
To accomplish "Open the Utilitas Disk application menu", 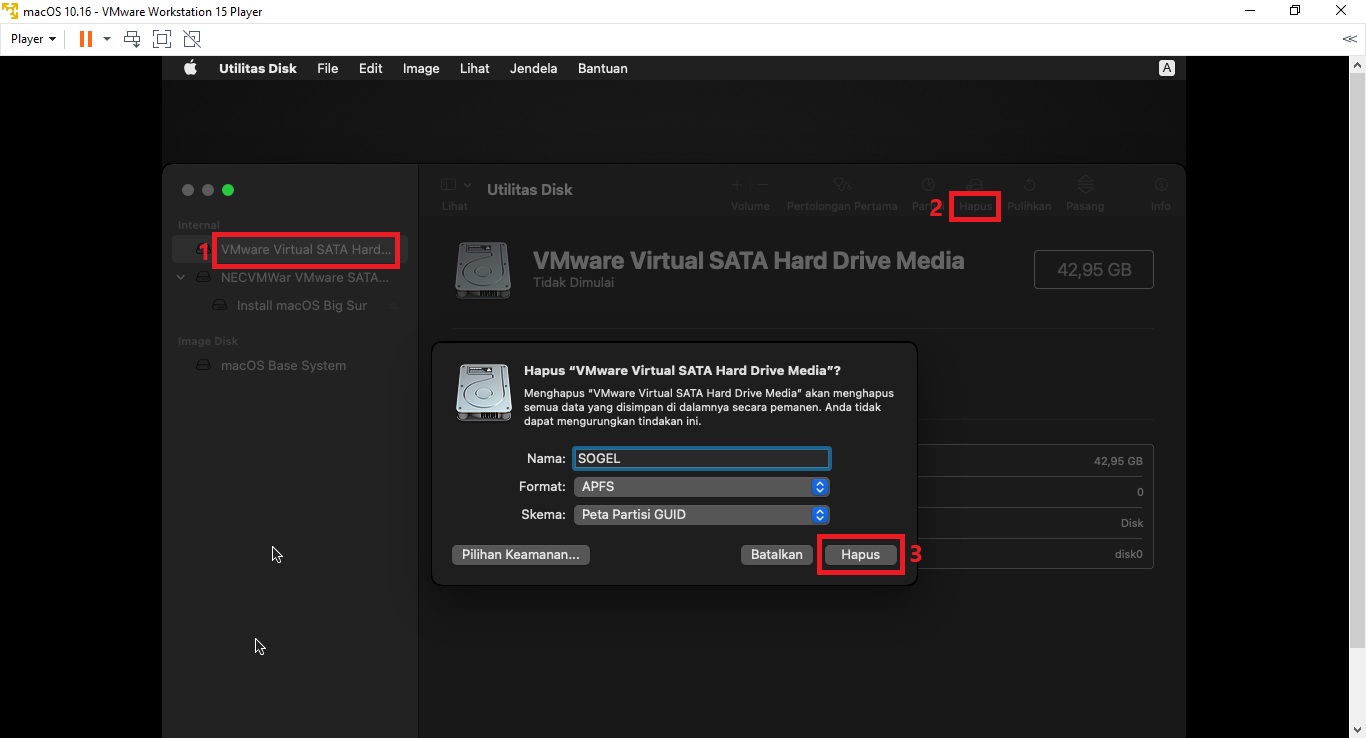I will tap(258, 68).
